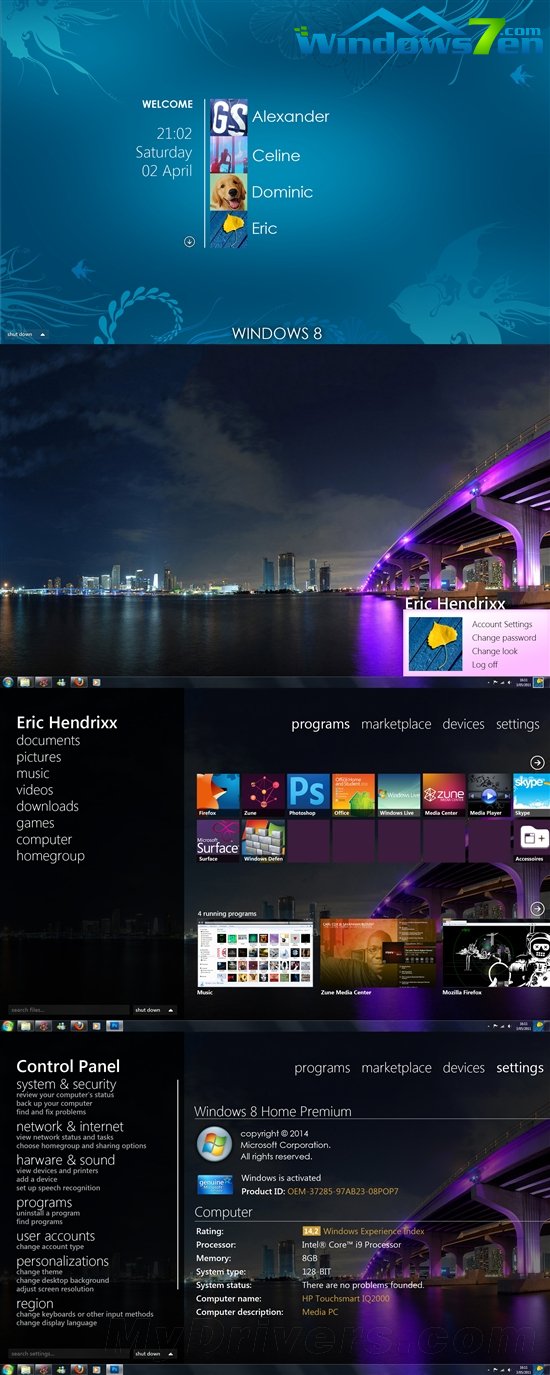This screenshot has height=1375, width=550.
Task: Open homegroup in the Eric Hendrixx list
Action: click(x=50, y=856)
